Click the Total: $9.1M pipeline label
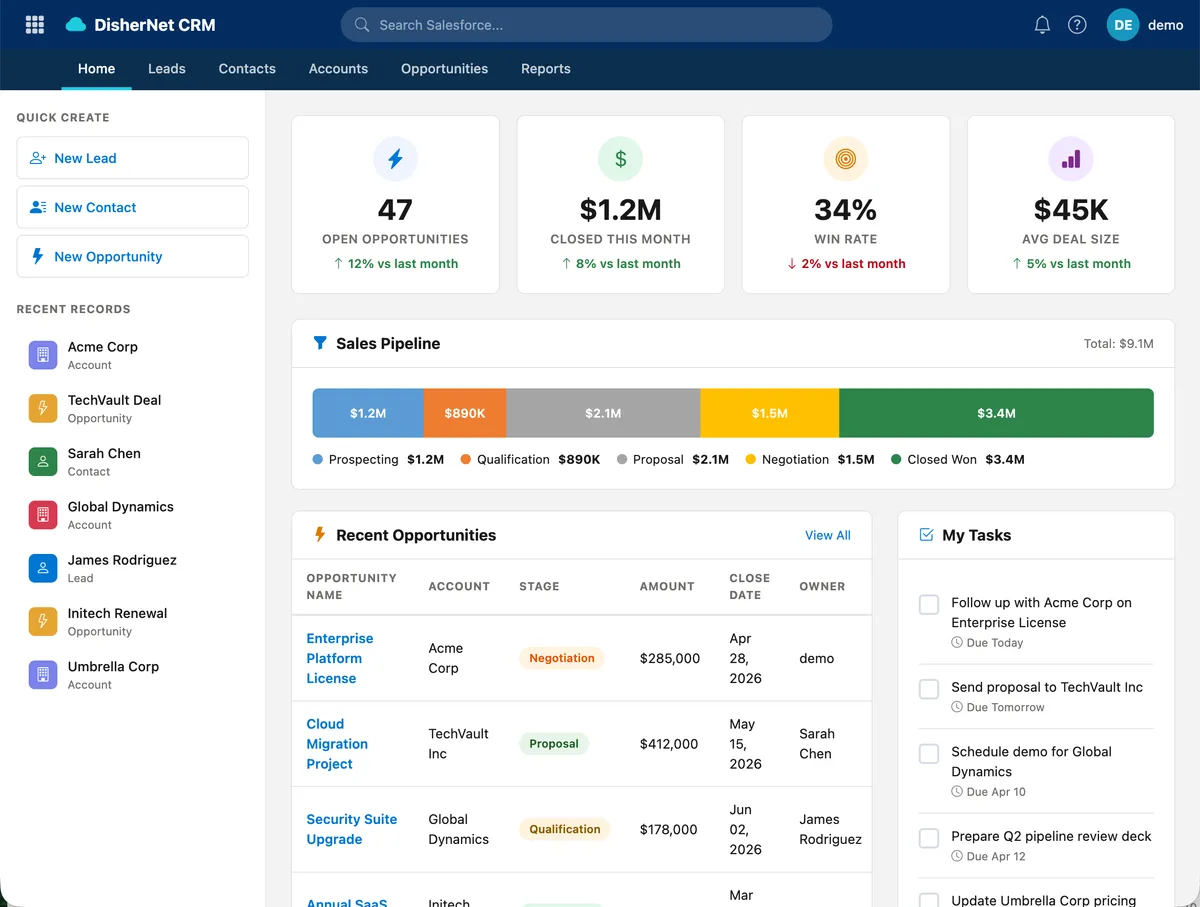This screenshot has height=907, width=1200. (1119, 343)
